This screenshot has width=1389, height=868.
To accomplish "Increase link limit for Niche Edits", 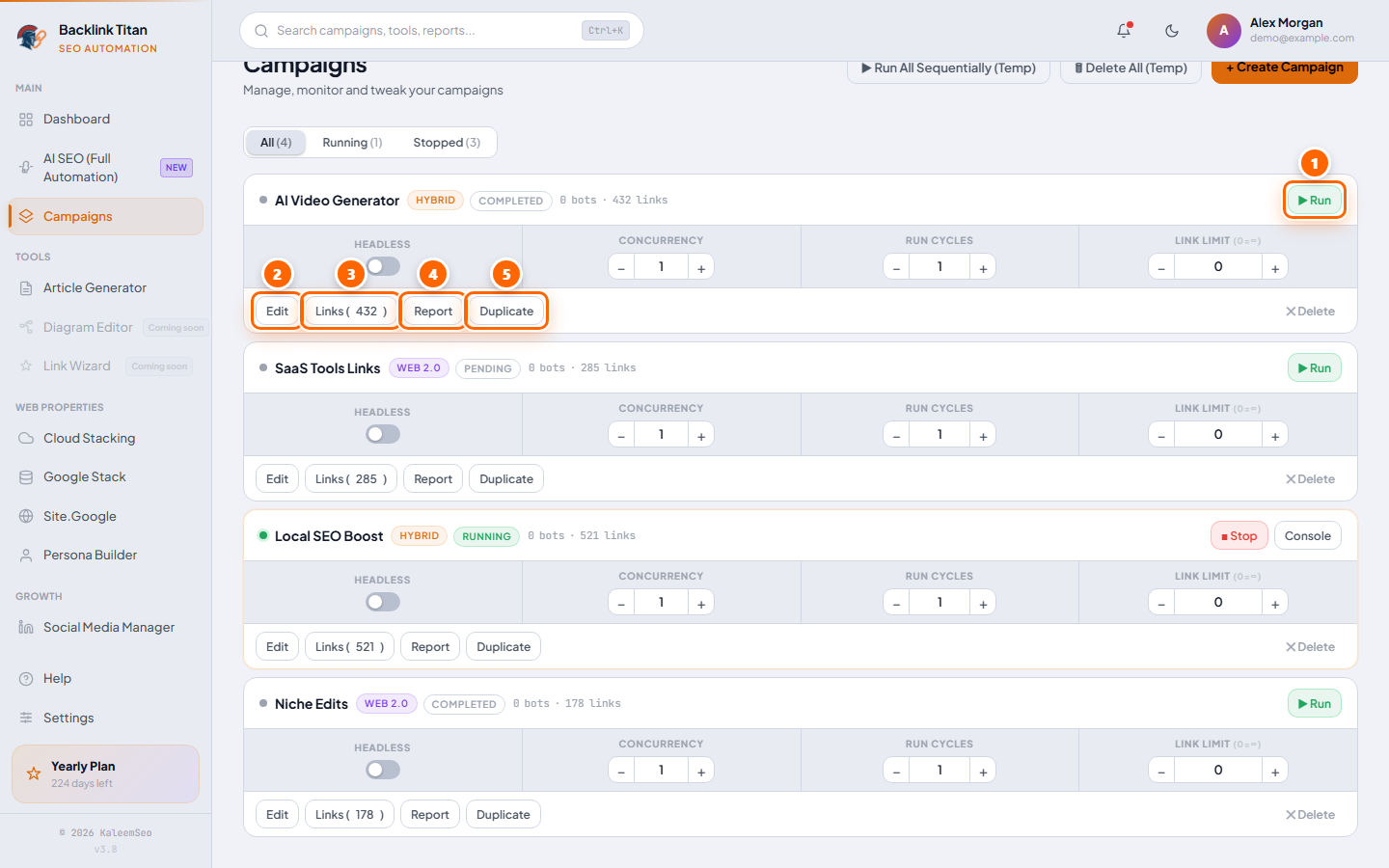I will click(x=1275, y=772).
